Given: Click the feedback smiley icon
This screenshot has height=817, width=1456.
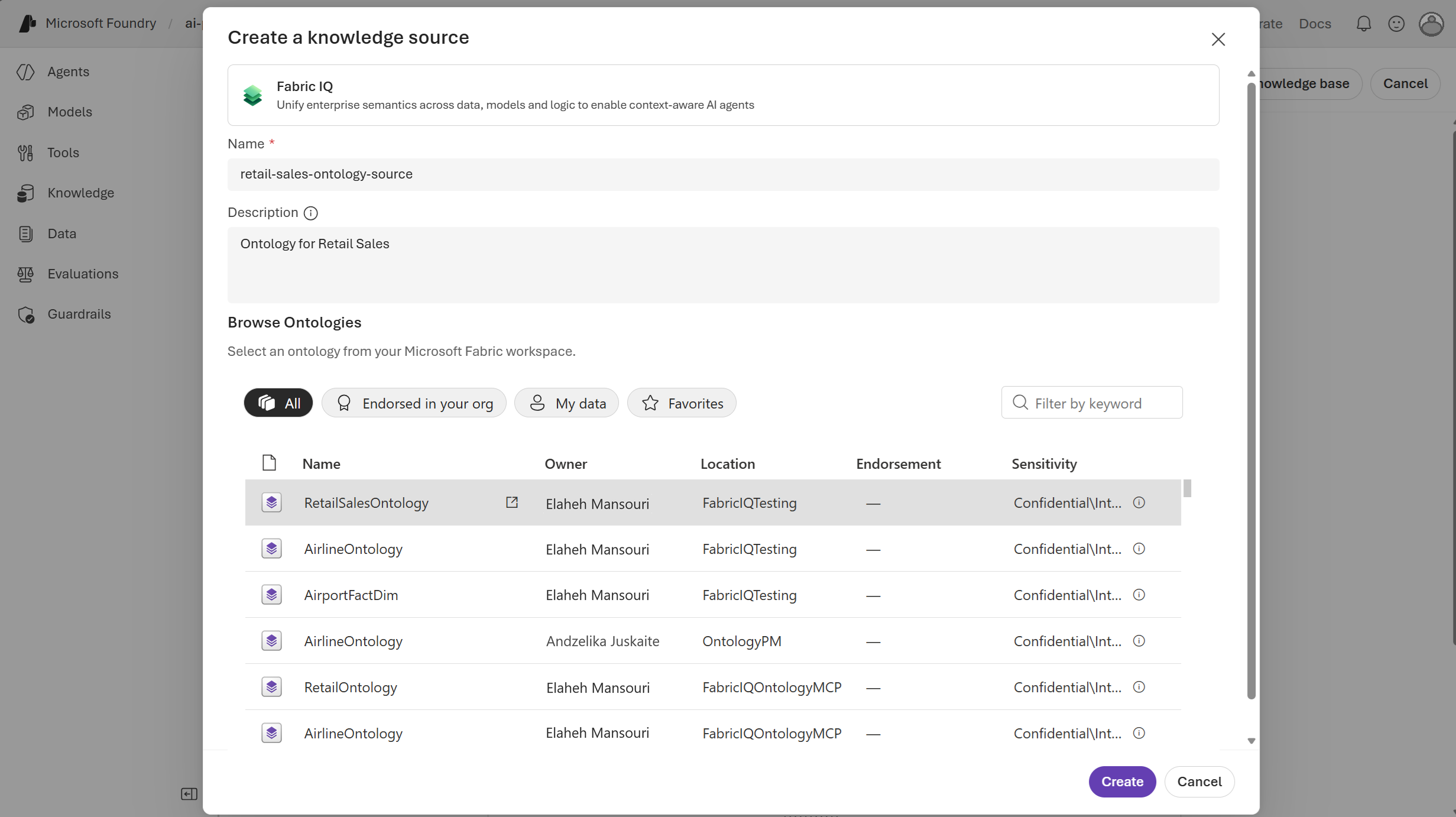Looking at the screenshot, I should click(1396, 24).
